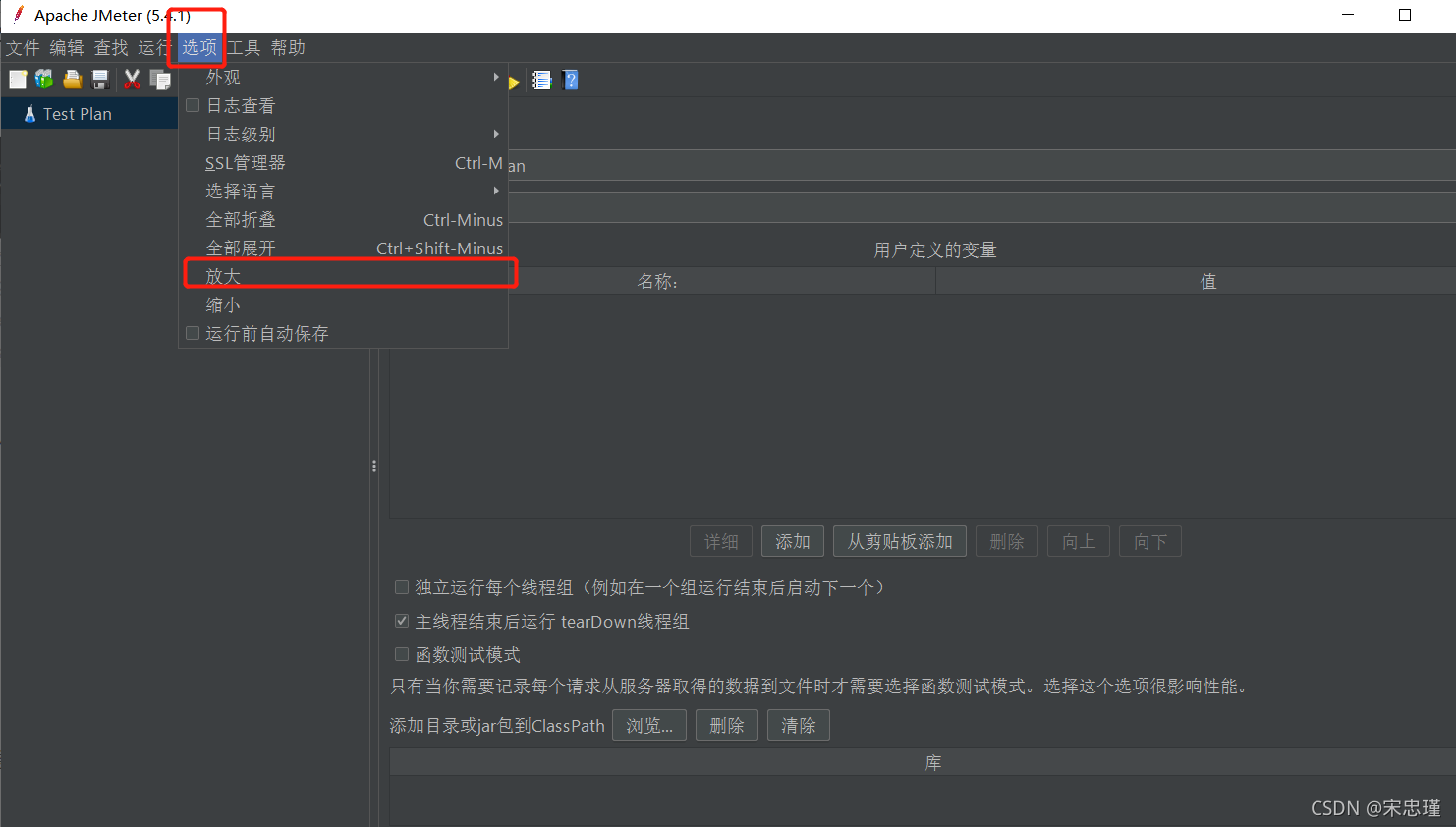Open the 选项 menu

(199, 48)
